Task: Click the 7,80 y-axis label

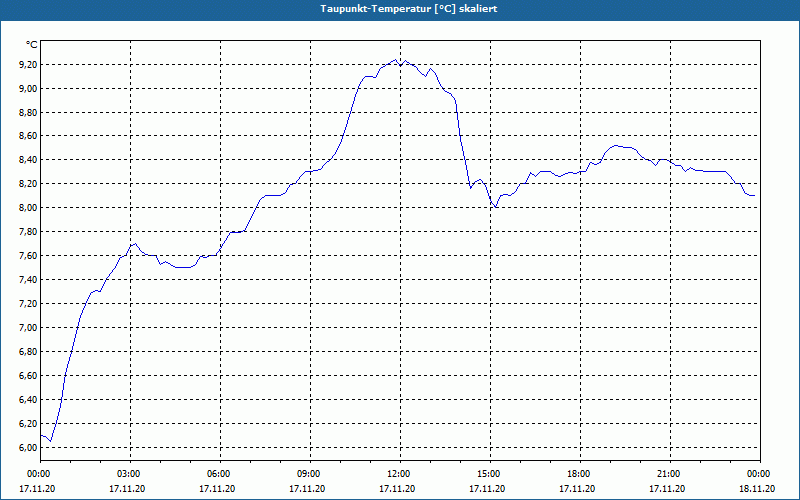Action: point(28,232)
